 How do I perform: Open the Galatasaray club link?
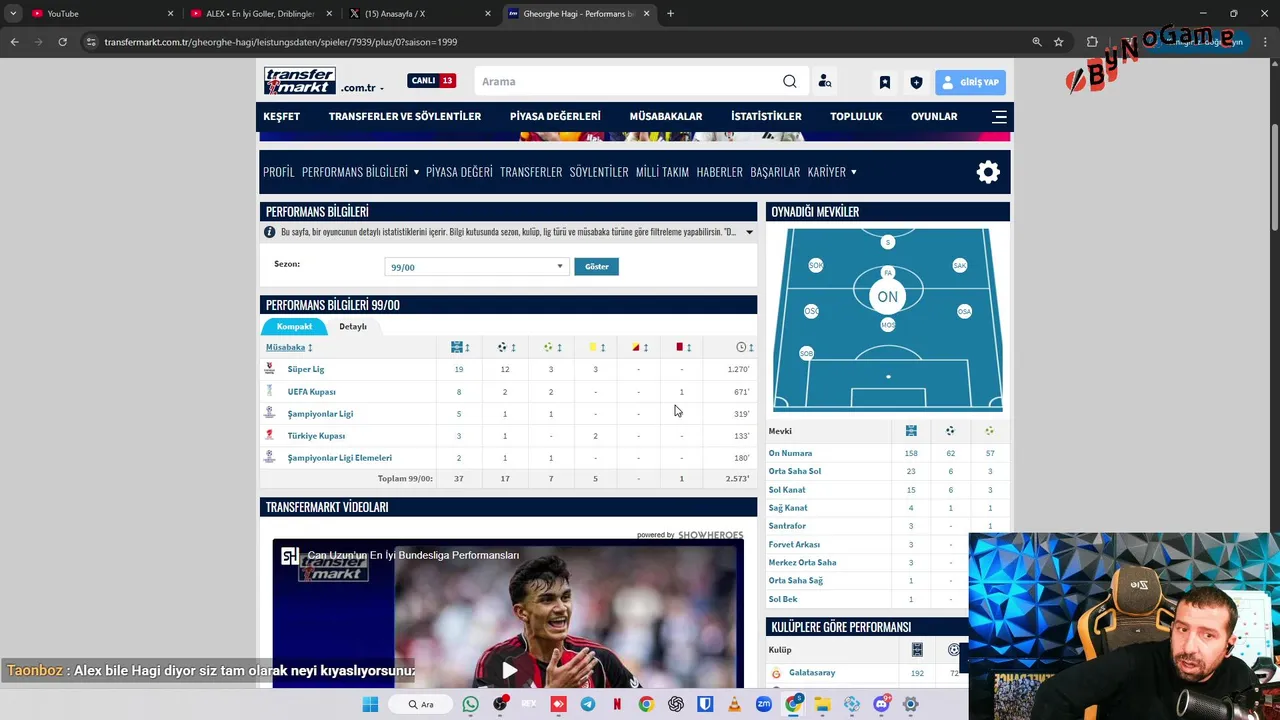click(x=812, y=672)
